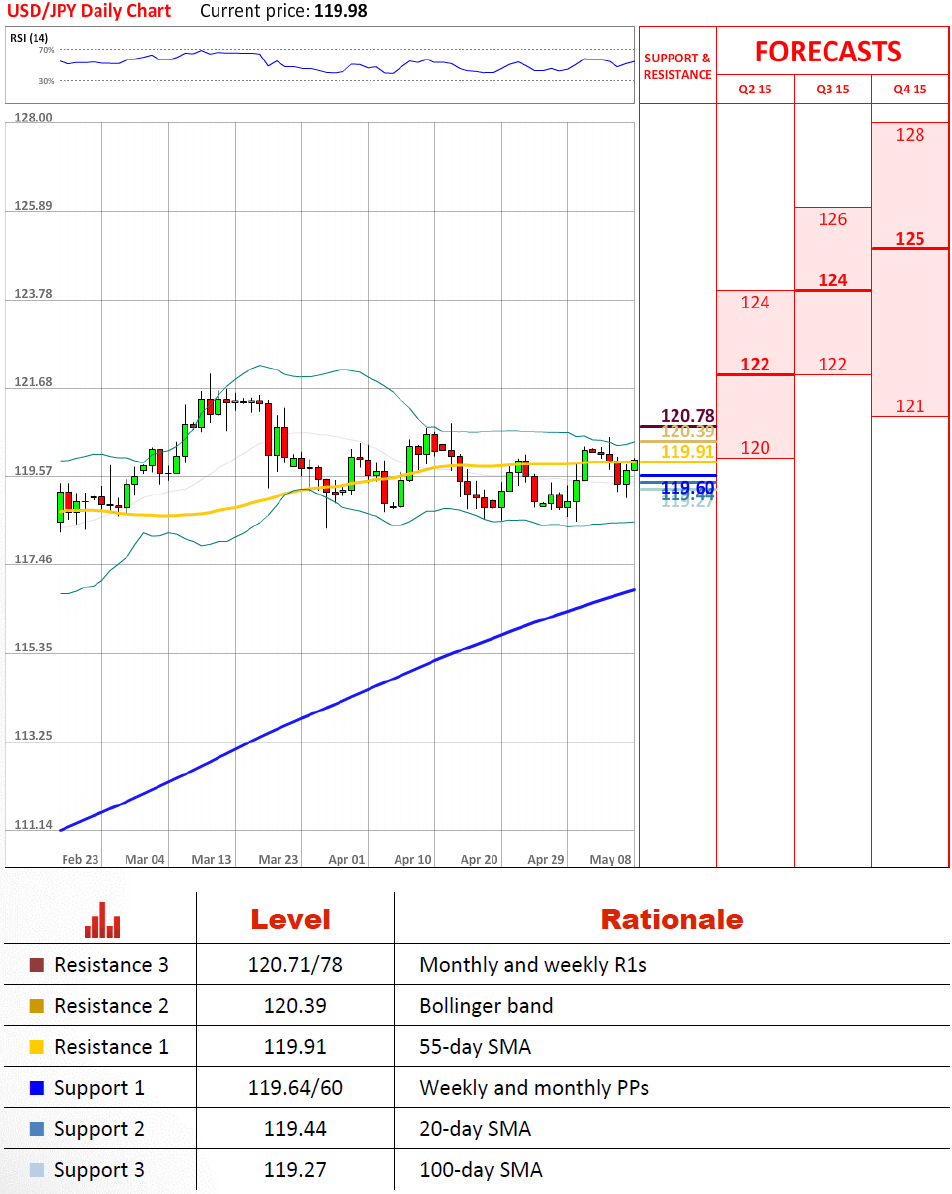Select the Support 3 row label
Viewport: 952px width, 1194px height.
99,1171
